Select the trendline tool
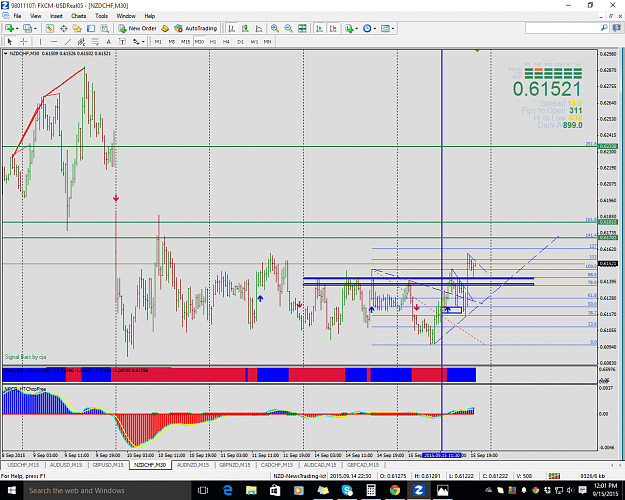 click(68, 41)
